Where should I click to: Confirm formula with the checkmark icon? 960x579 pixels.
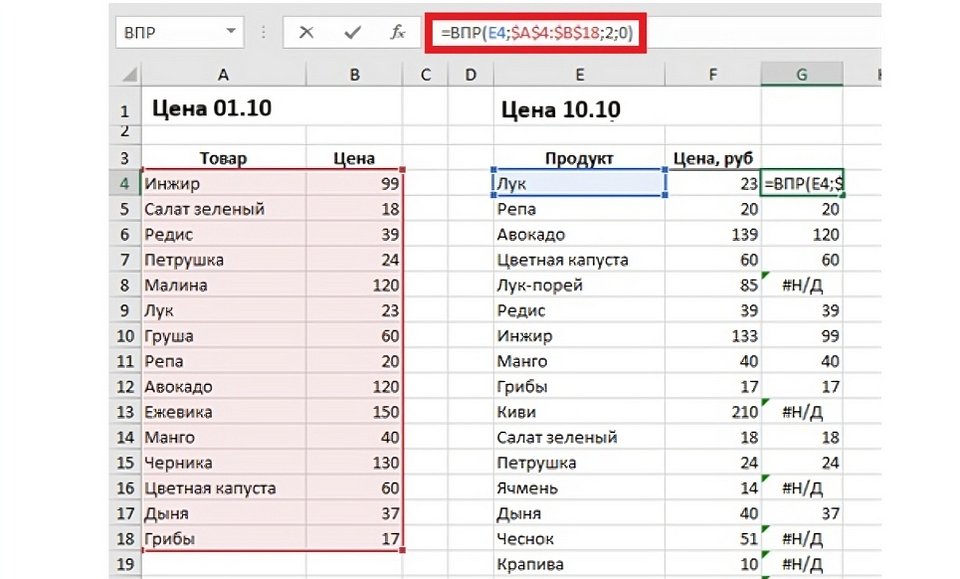pyautogui.click(x=352, y=33)
